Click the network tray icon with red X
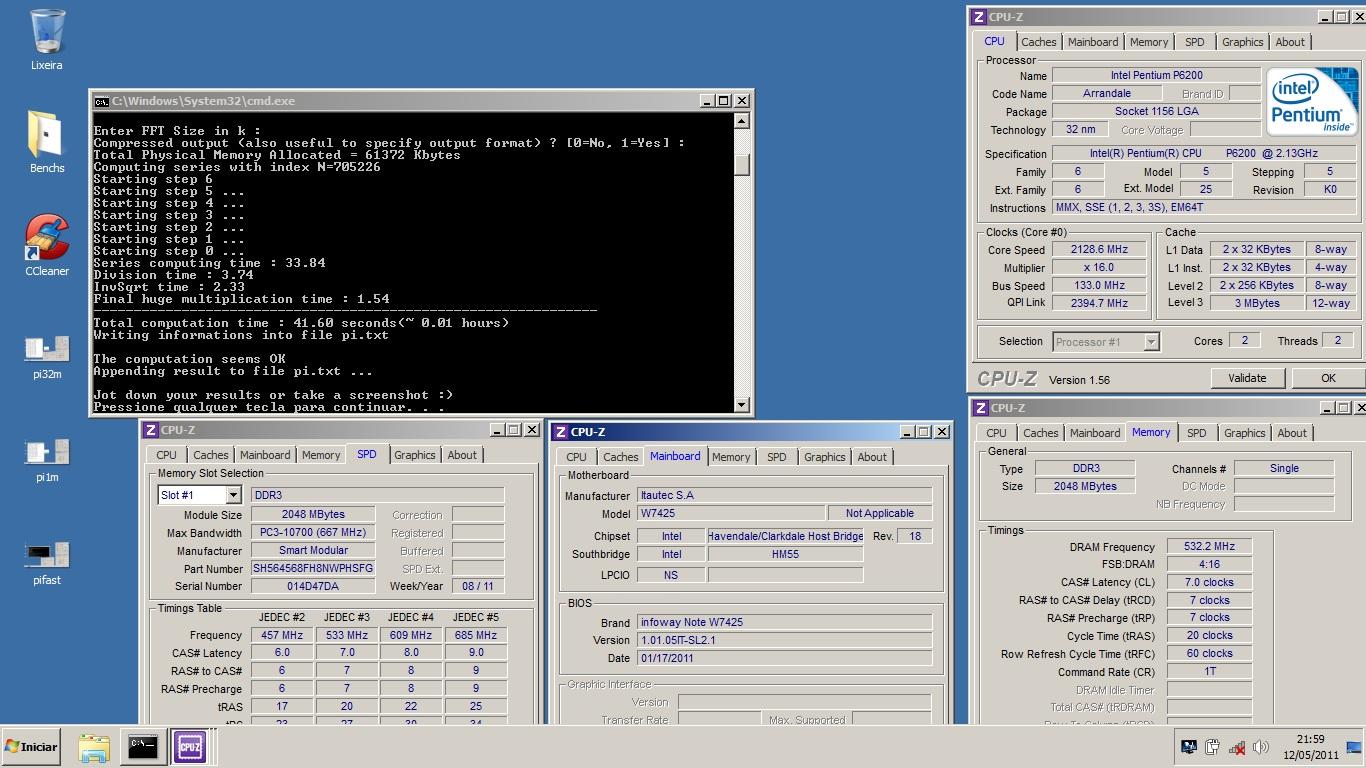Screen dimensions: 1366x768 pos(1237,747)
